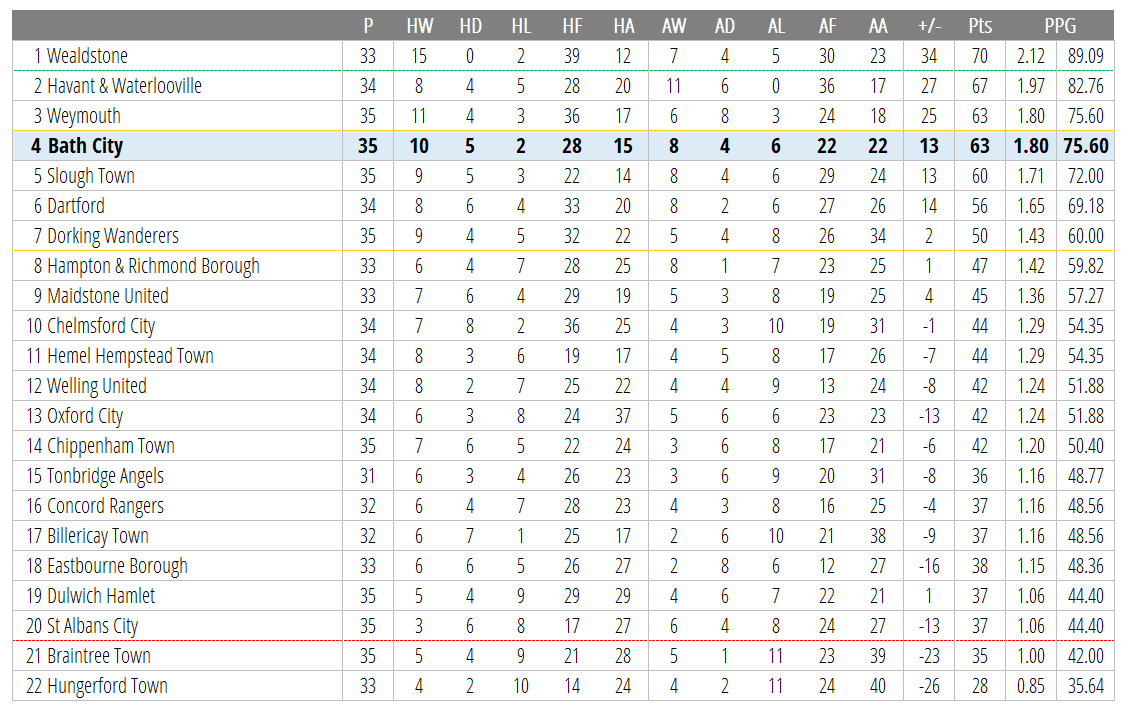Select the highlighted Bath City row
This screenshot has height=713, width=1128.
[563, 146]
